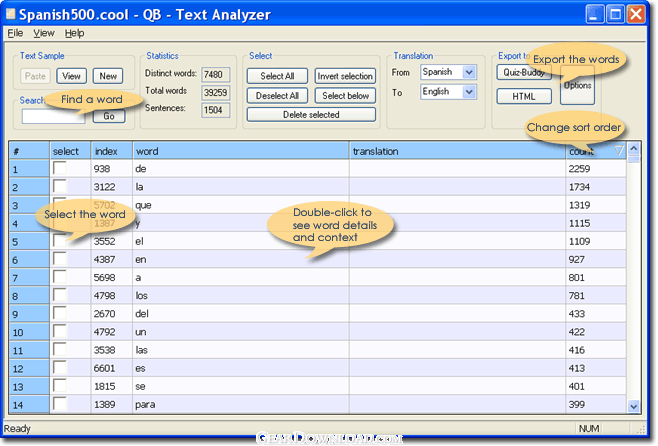Focus the Search input field

coord(53,117)
